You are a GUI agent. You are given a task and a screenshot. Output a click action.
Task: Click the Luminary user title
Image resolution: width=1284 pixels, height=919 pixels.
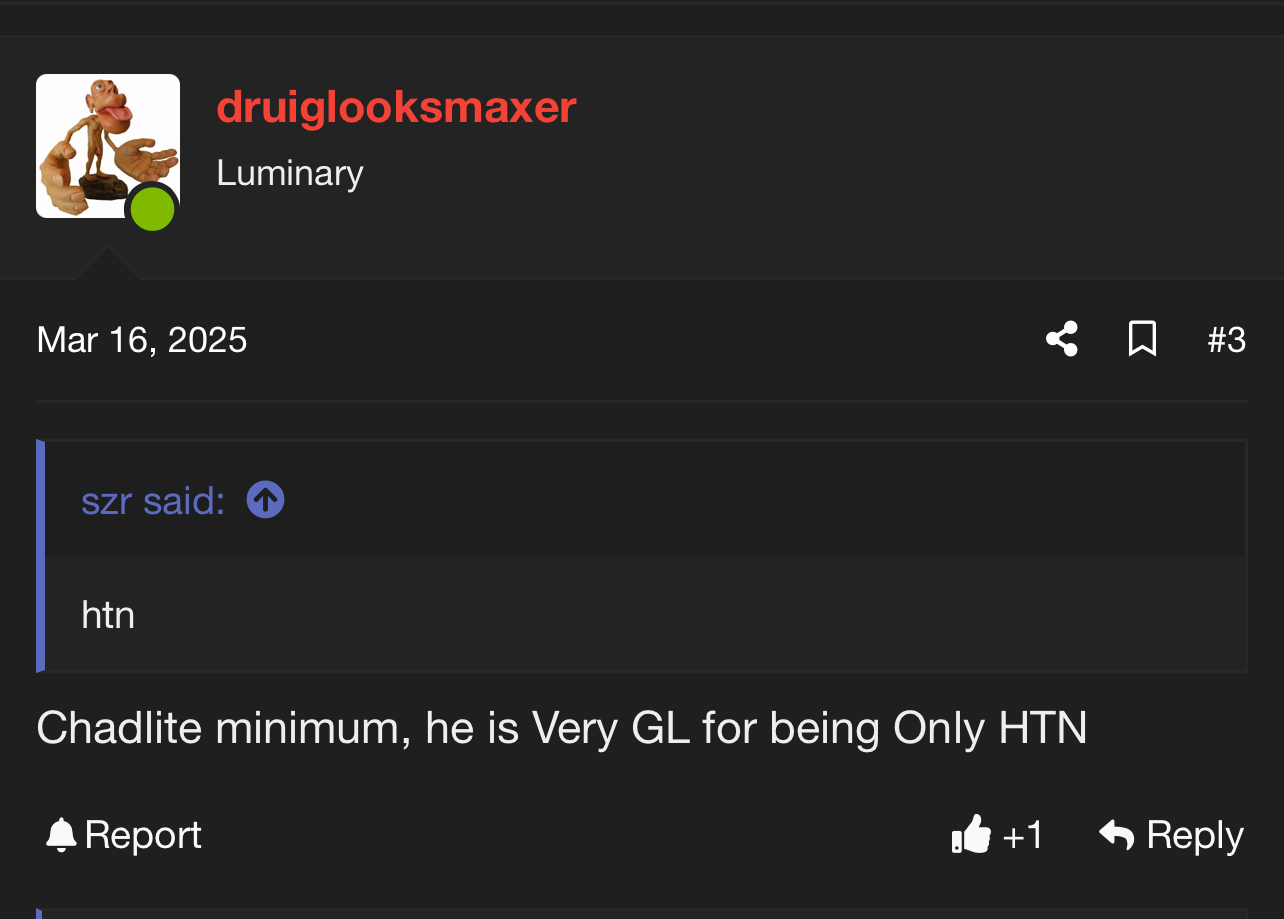290,173
